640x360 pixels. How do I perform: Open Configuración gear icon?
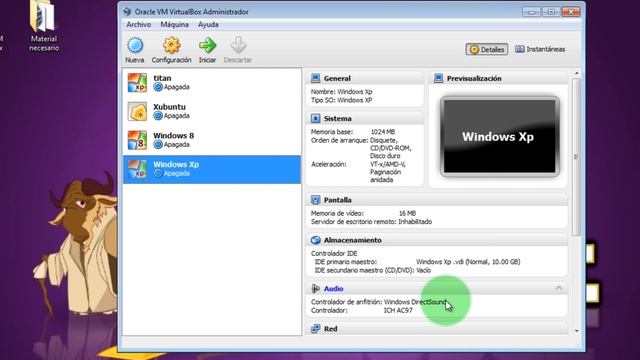click(x=171, y=45)
